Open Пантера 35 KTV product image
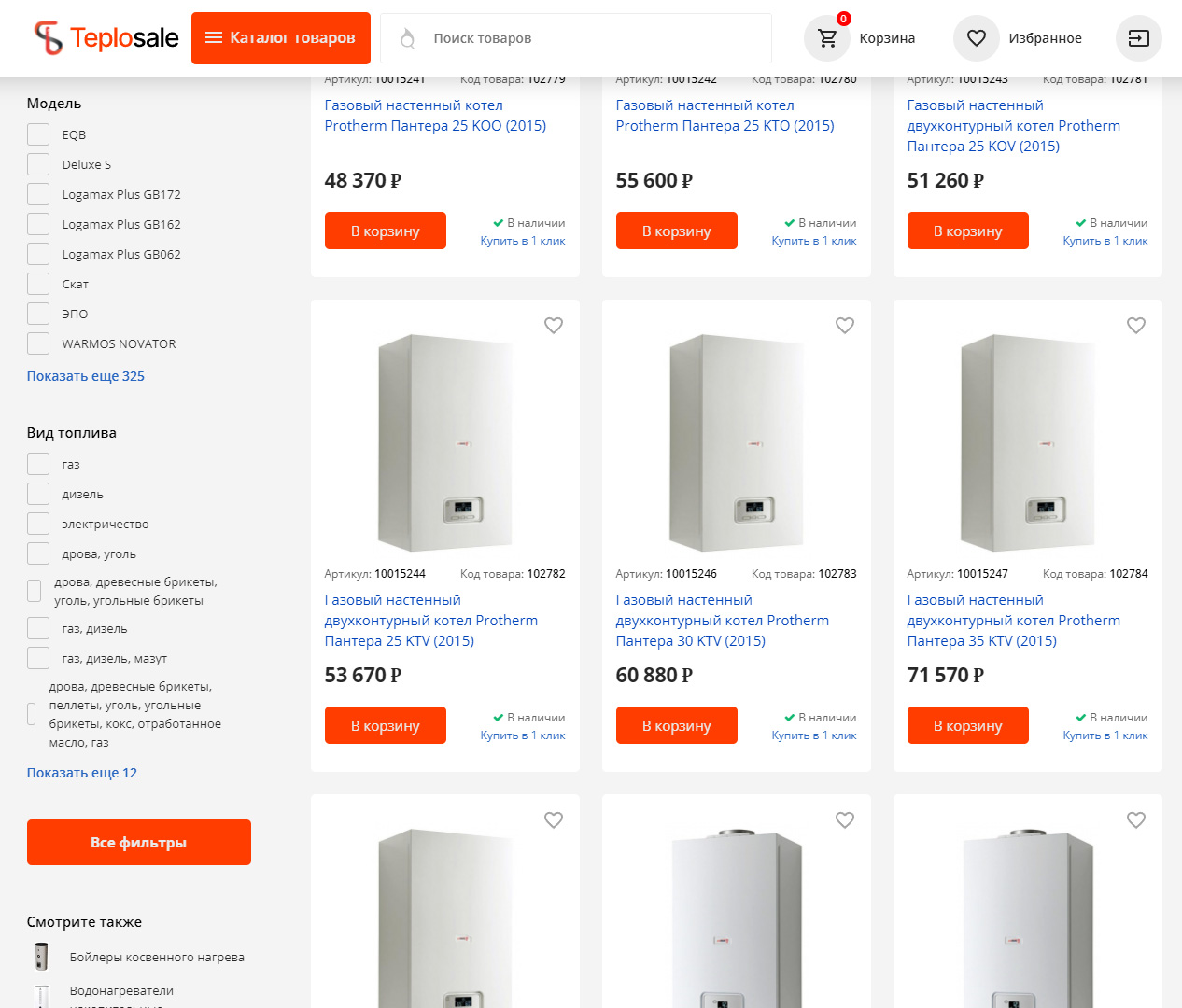The image size is (1182, 1008). click(x=1027, y=442)
